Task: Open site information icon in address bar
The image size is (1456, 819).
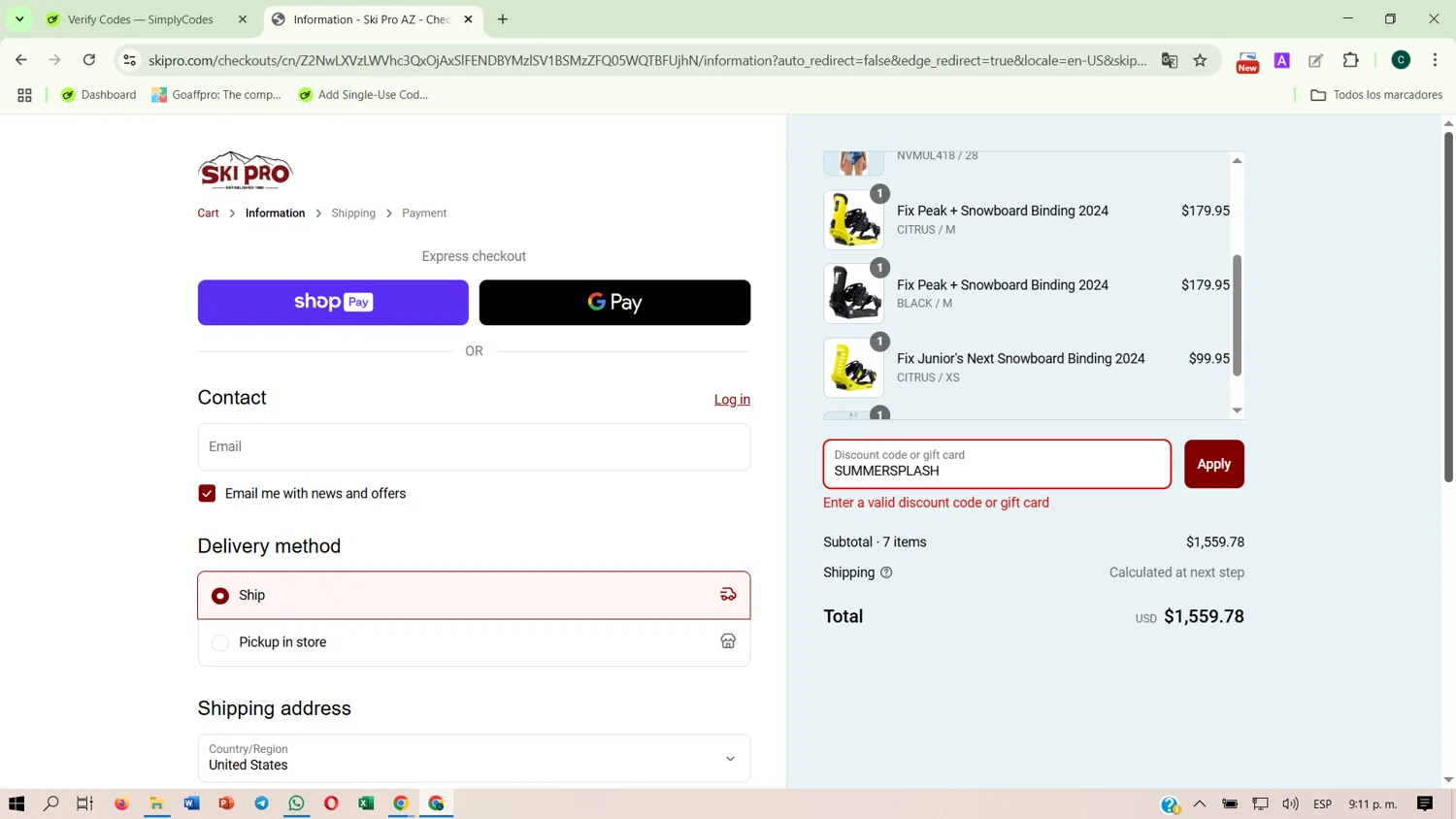Action: pos(129,60)
